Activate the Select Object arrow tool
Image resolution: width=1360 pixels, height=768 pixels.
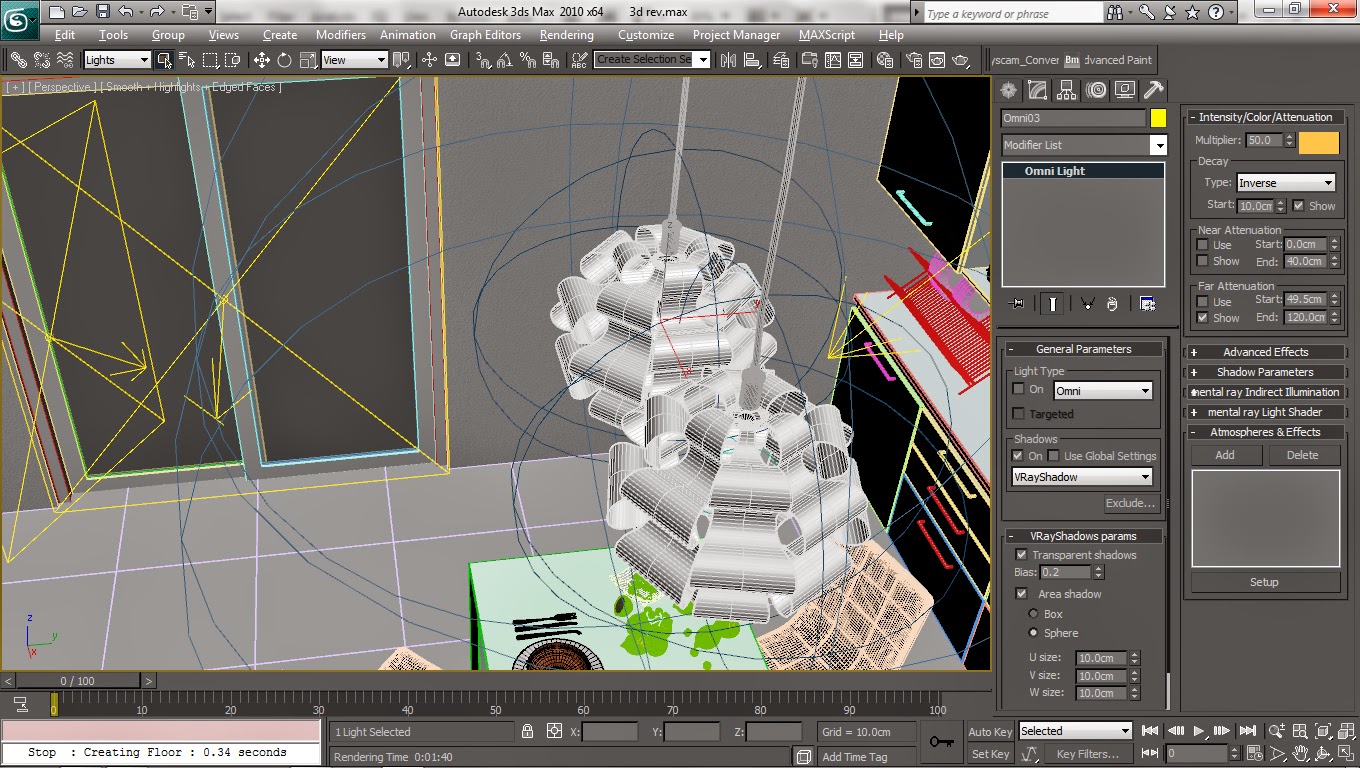(x=164, y=60)
